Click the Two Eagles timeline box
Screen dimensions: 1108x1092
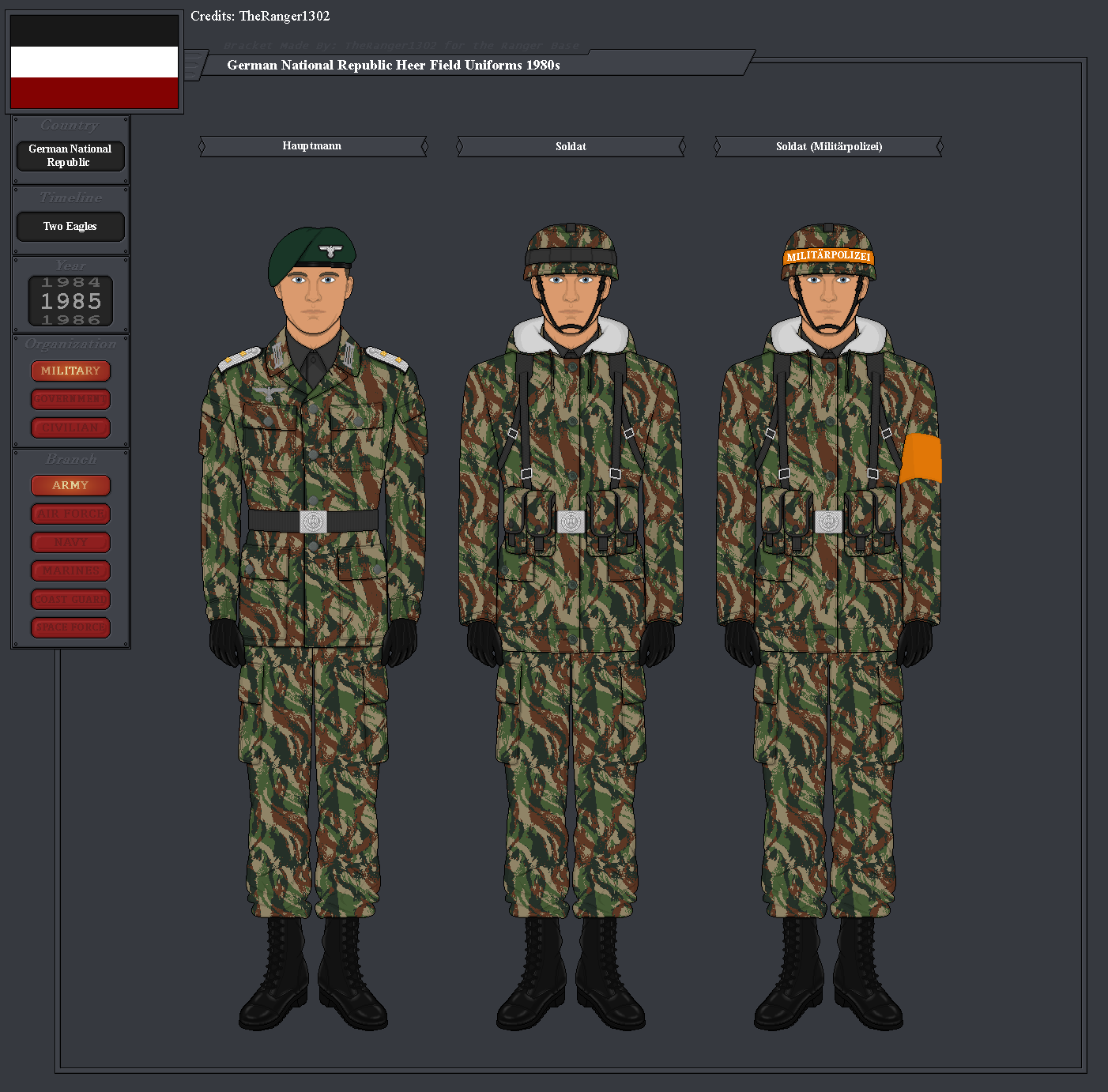70,226
